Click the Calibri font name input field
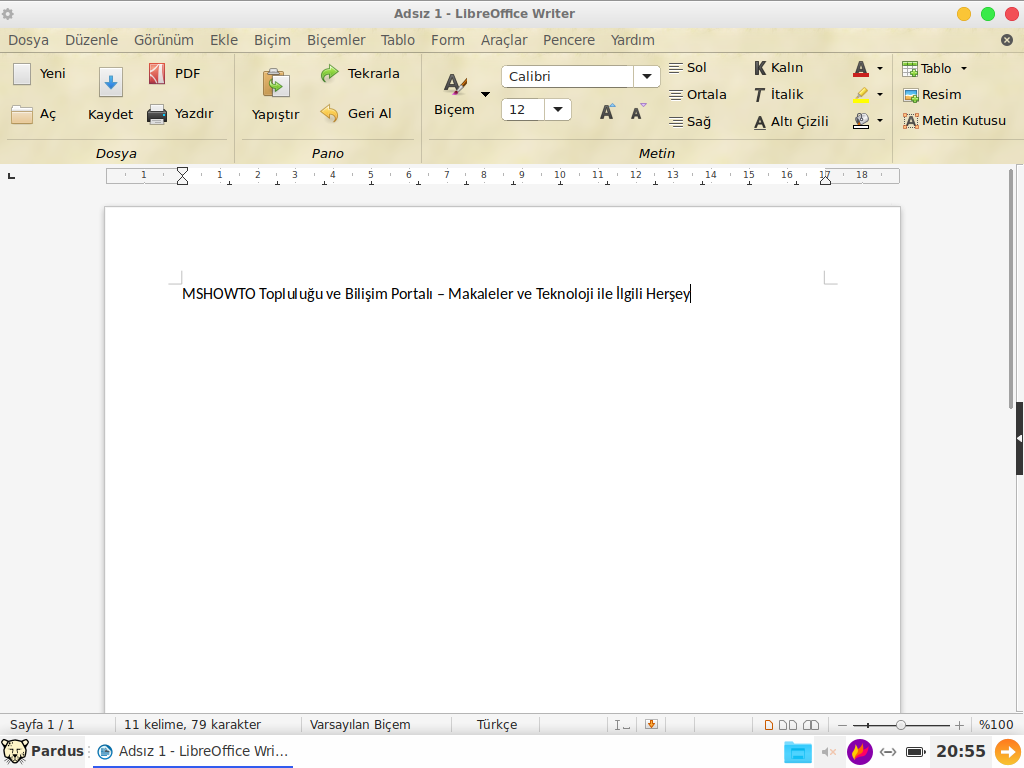 (567, 76)
